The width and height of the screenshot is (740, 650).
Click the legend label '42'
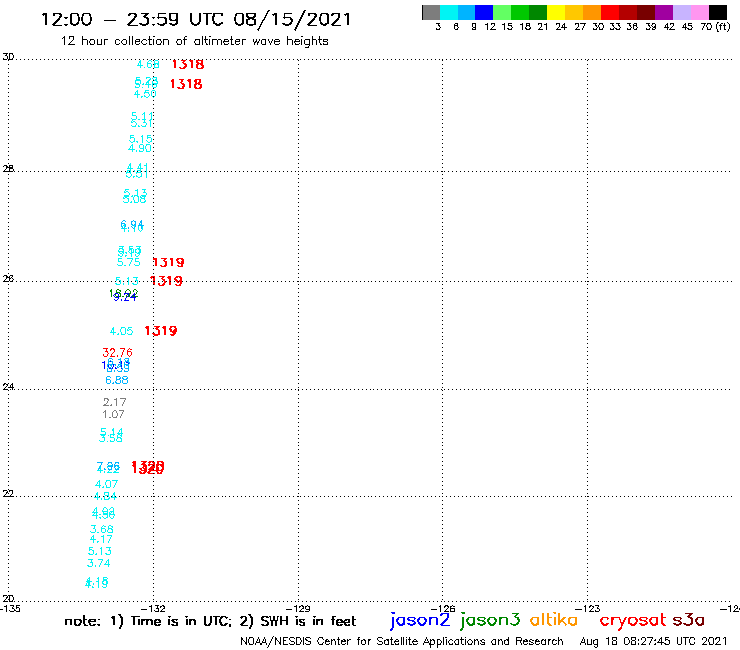(669, 27)
